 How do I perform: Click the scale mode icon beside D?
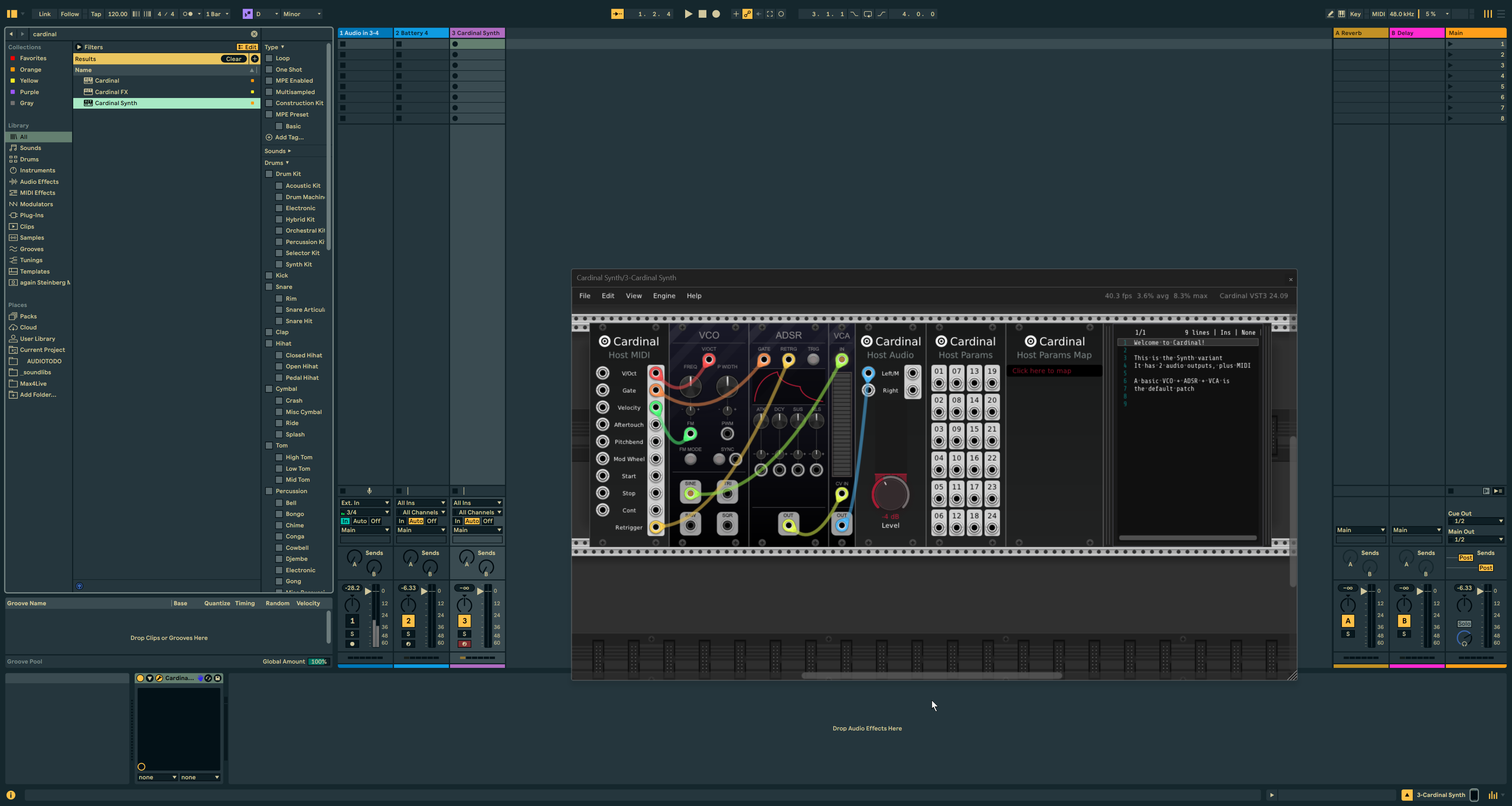tap(247, 13)
